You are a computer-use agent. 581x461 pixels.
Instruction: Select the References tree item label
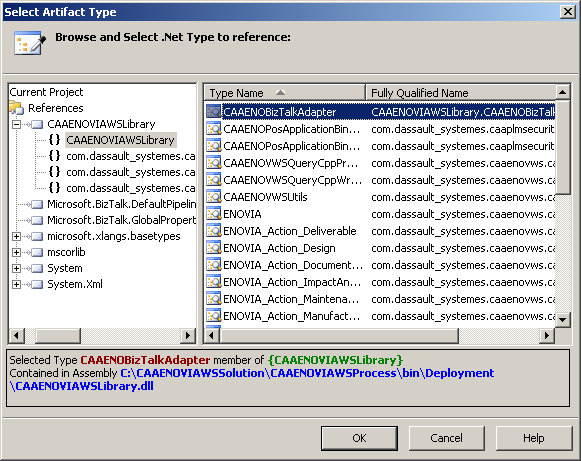56,108
